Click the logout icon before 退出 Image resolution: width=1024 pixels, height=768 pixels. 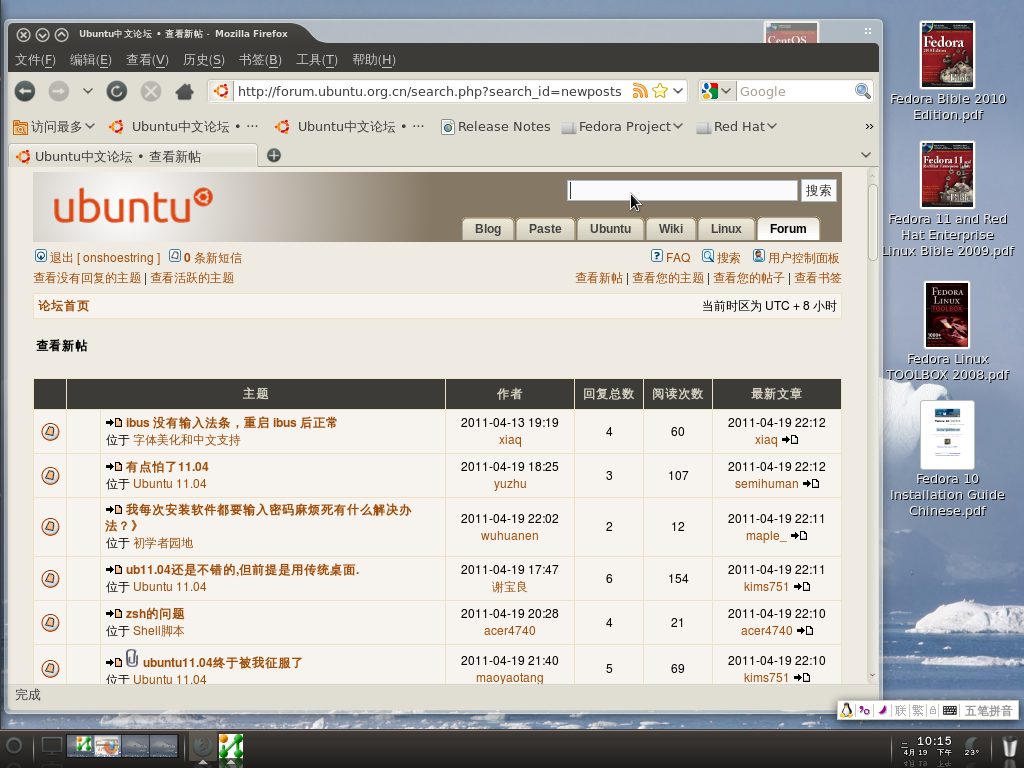pos(40,256)
